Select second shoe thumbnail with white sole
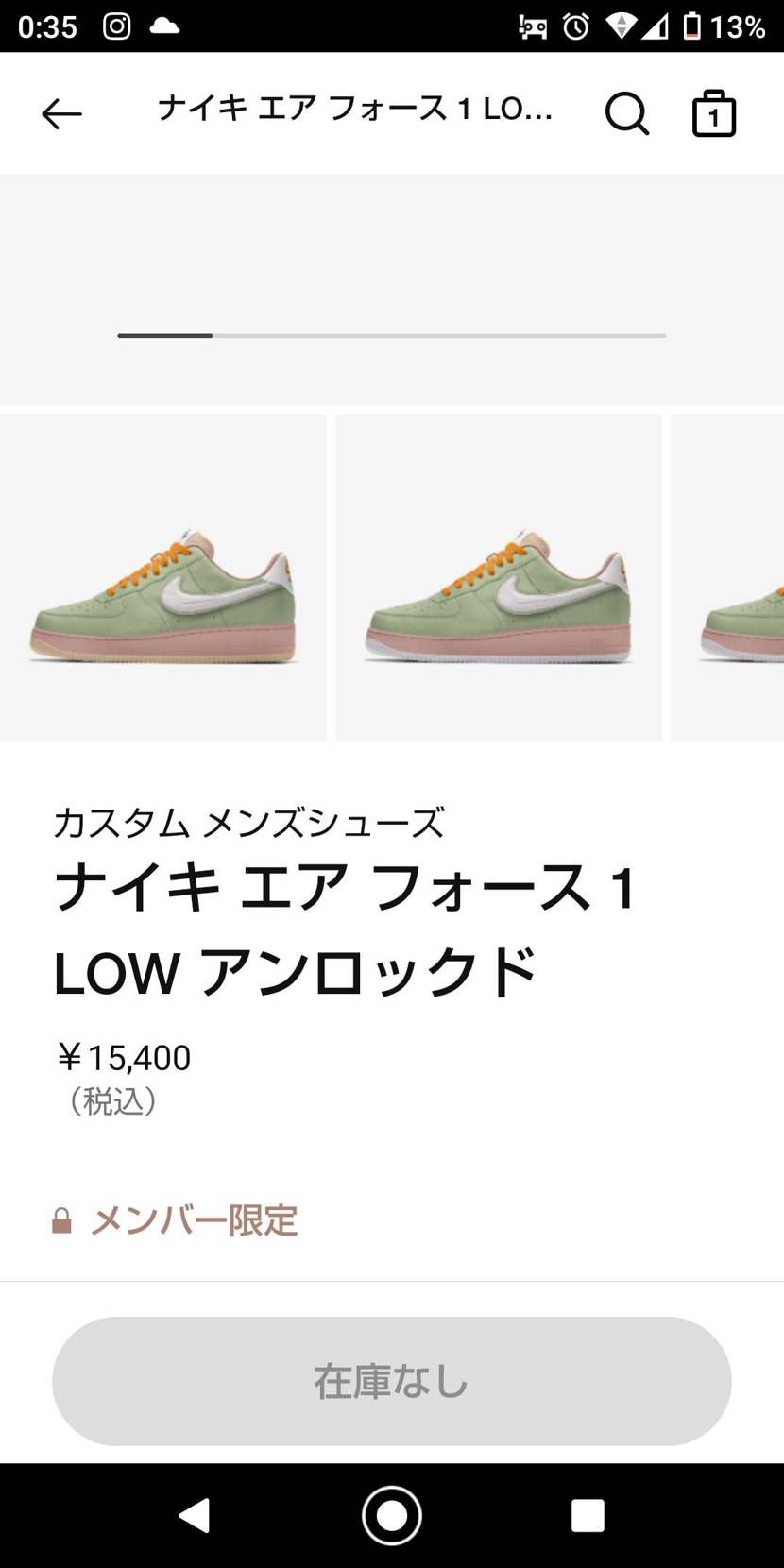This screenshot has width=784, height=1568. [499, 578]
